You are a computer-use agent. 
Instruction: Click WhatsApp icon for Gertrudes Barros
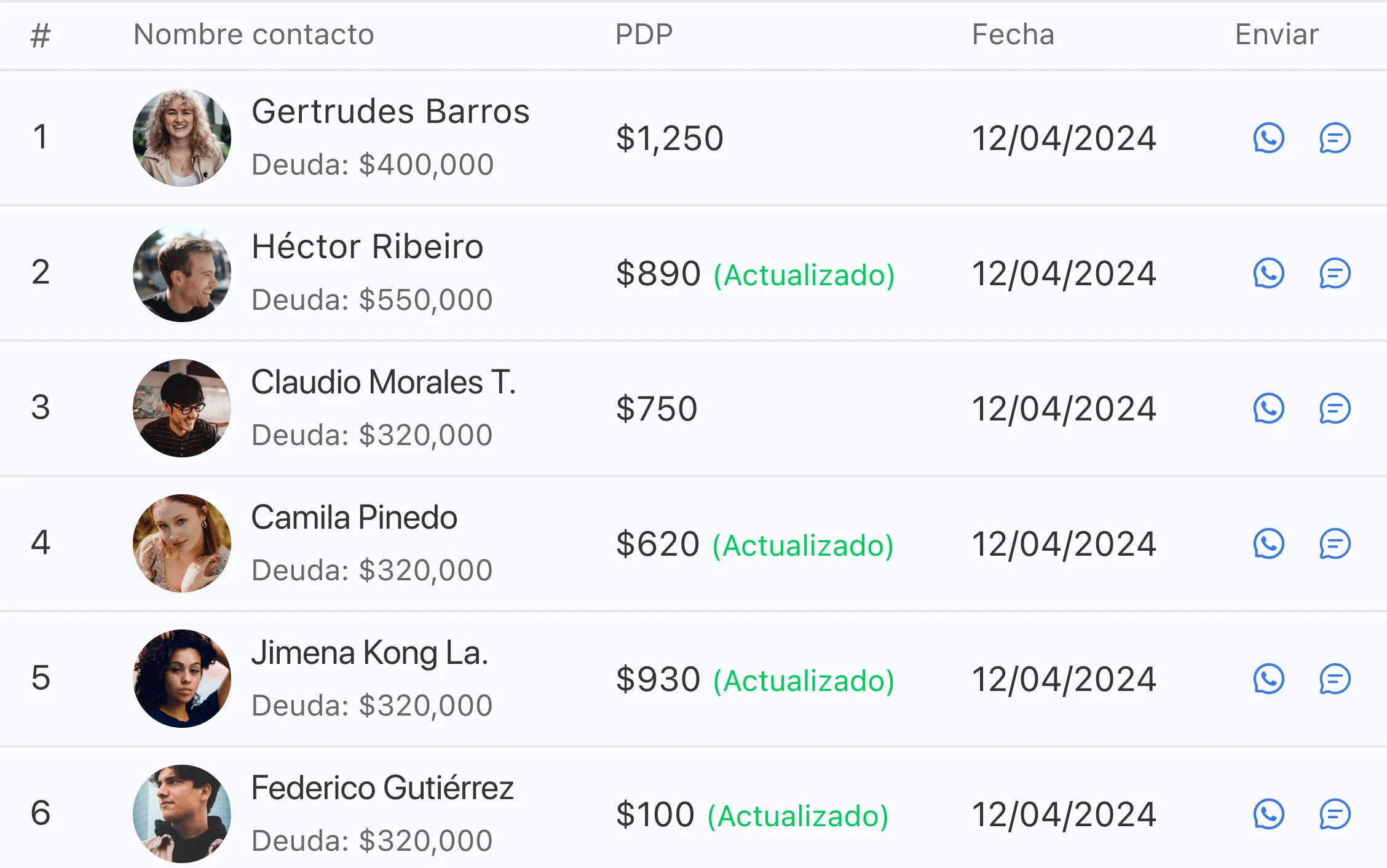point(1268,138)
